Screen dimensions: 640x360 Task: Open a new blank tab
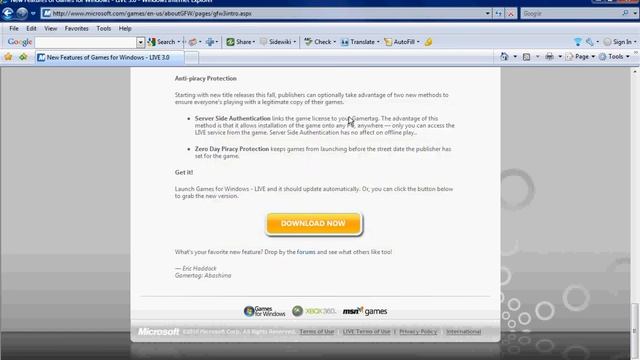[191, 58]
